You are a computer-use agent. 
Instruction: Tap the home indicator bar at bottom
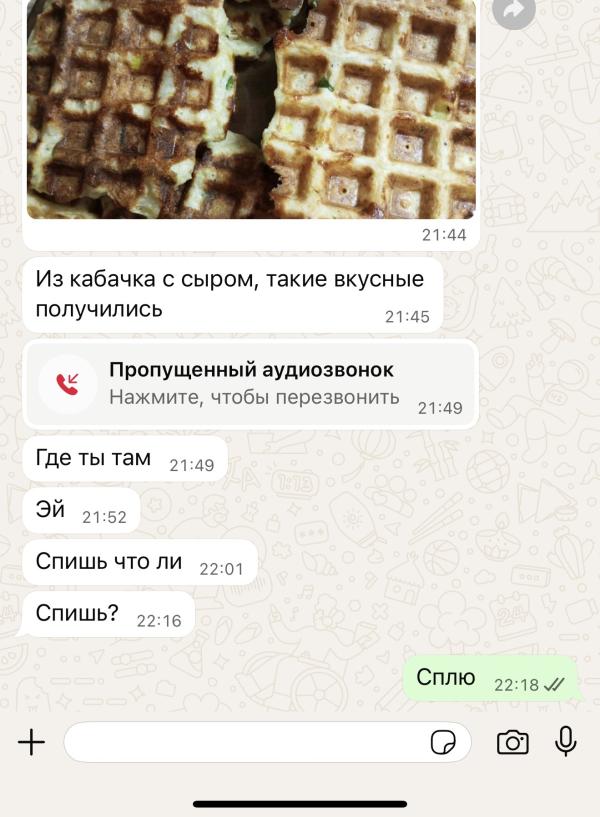[300, 804]
